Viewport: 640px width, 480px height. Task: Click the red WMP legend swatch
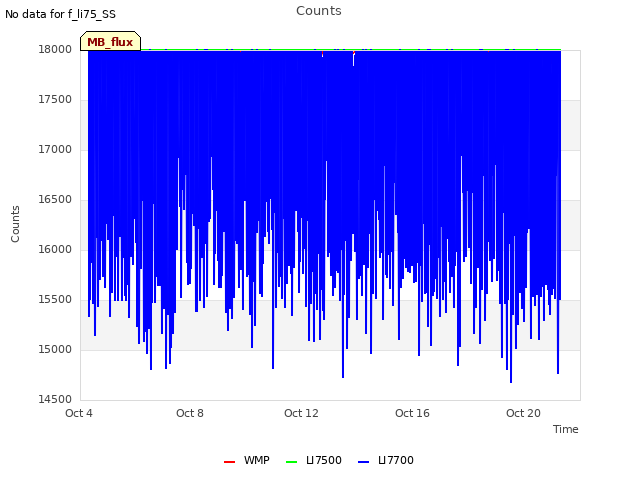click(229, 462)
